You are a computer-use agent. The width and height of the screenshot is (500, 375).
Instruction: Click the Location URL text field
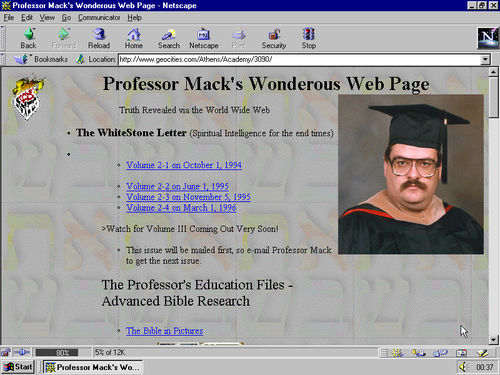pyautogui.click(x=300, y=60)
